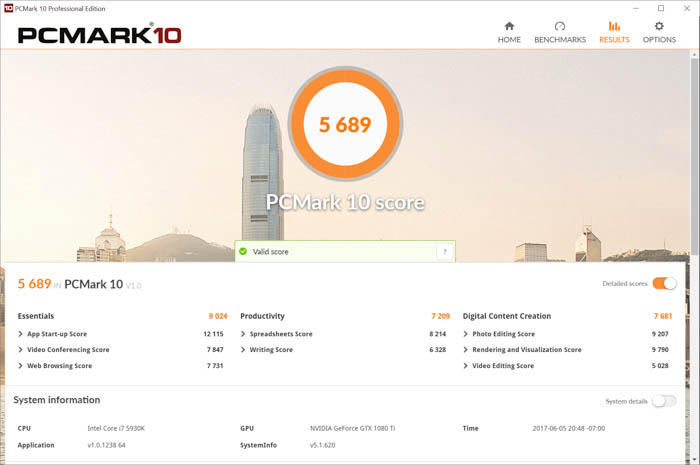Click the CPU value Intel Core i7 5930K
The image size is (700, 465).
(116, 428)
